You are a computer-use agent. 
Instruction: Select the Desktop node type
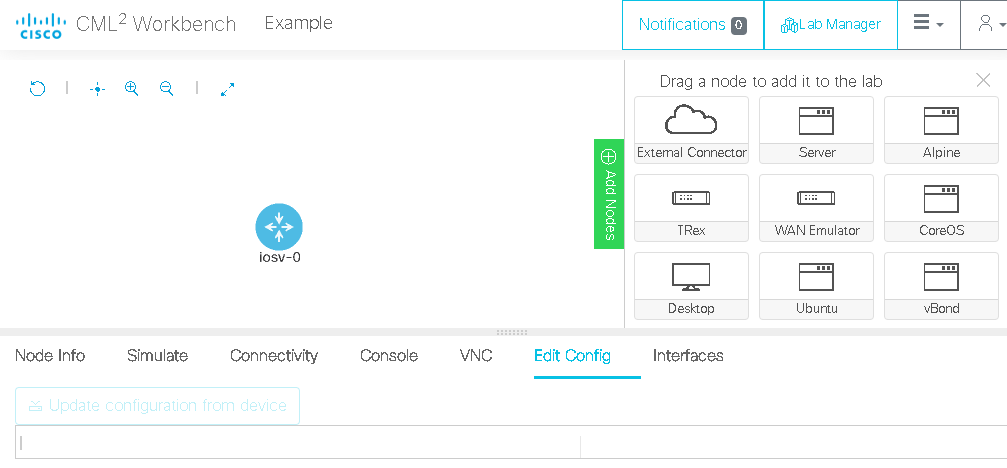pos(691,286)
